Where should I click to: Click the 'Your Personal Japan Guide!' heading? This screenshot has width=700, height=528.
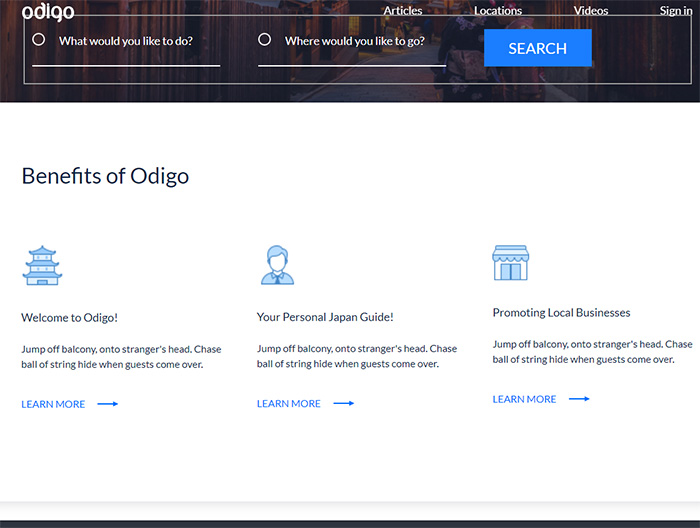click(325, 317)
